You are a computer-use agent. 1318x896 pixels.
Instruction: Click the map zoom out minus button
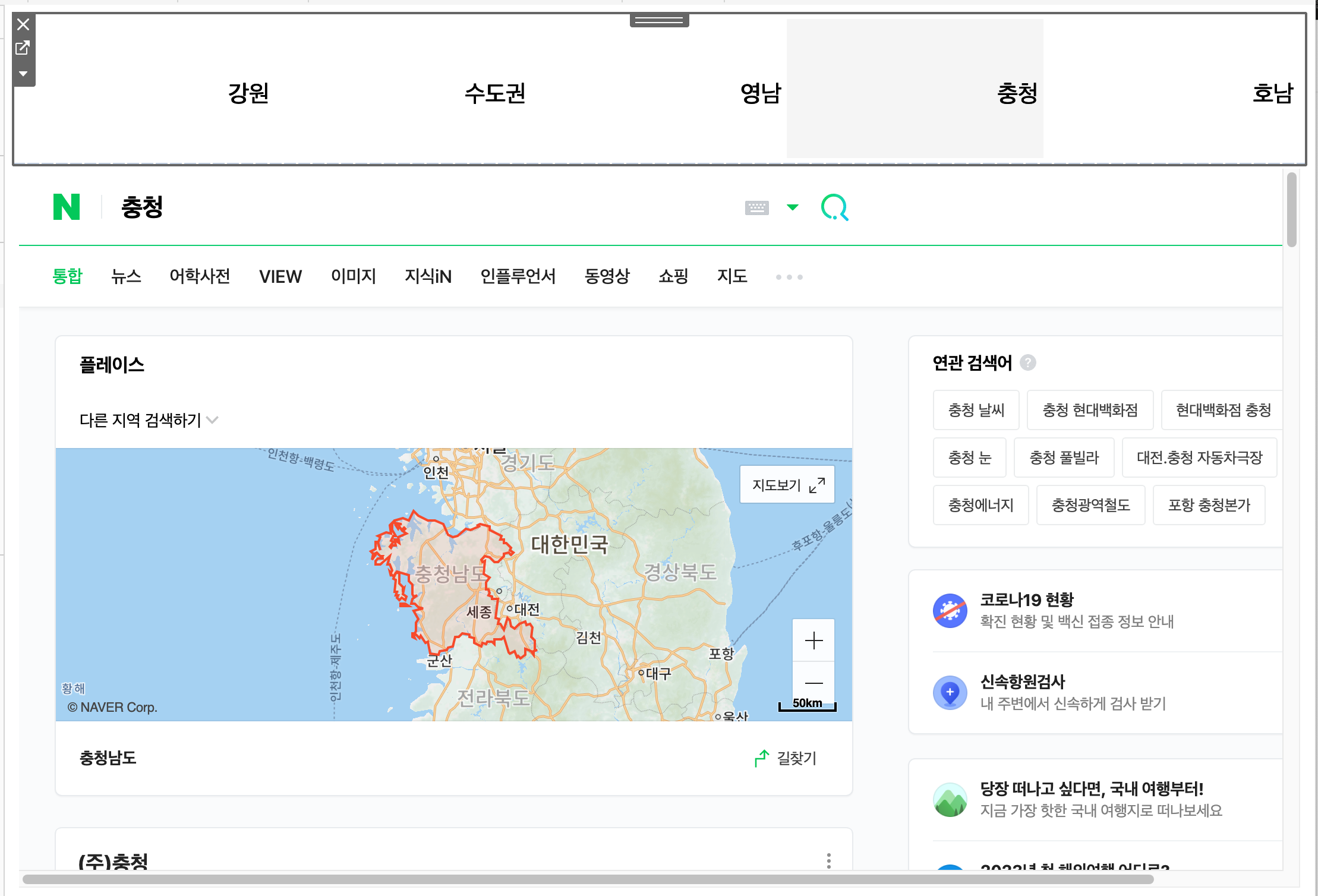pos(813,683)
